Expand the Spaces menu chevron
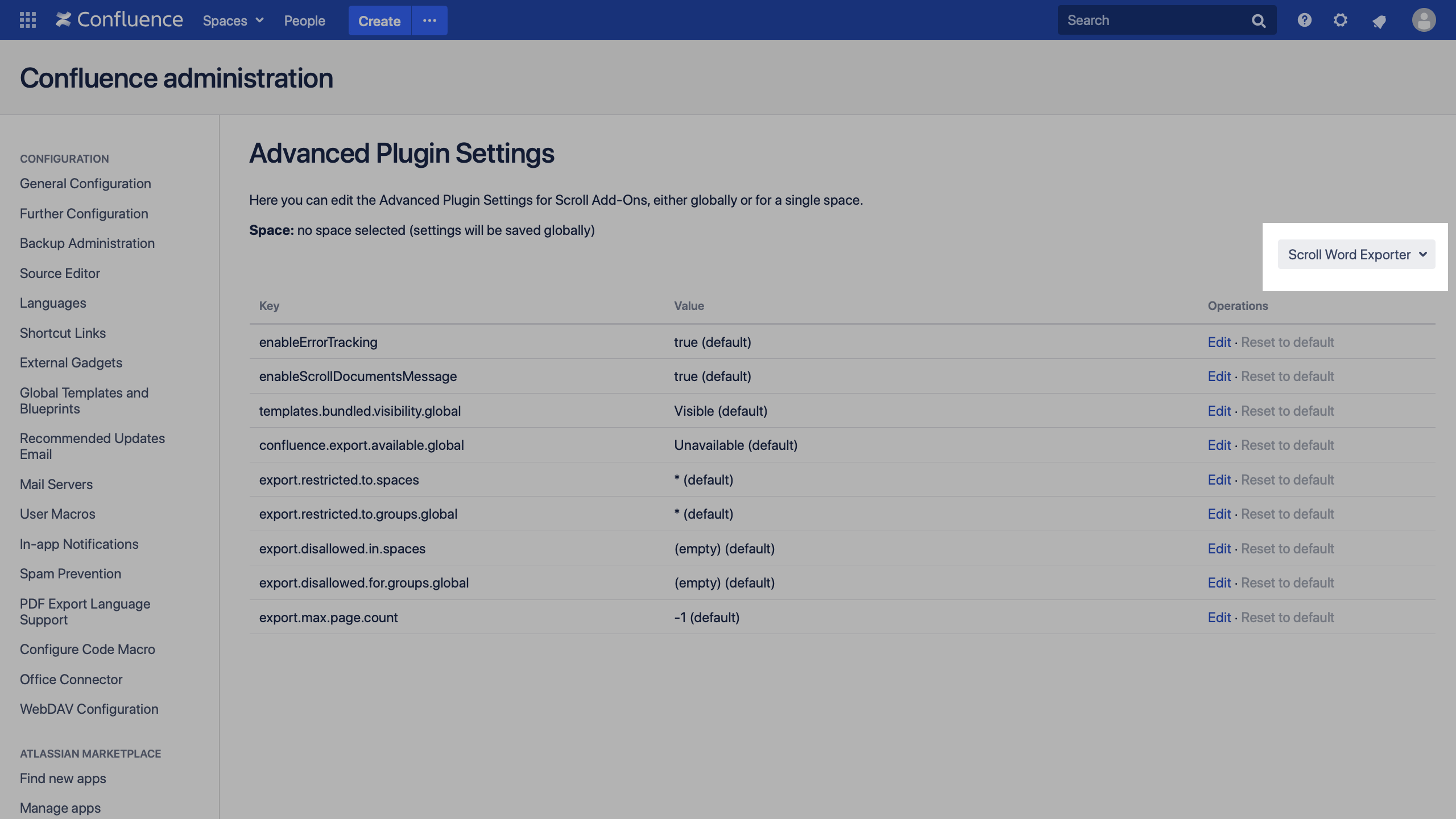The image size is (1456, 819). click(260, 20)
